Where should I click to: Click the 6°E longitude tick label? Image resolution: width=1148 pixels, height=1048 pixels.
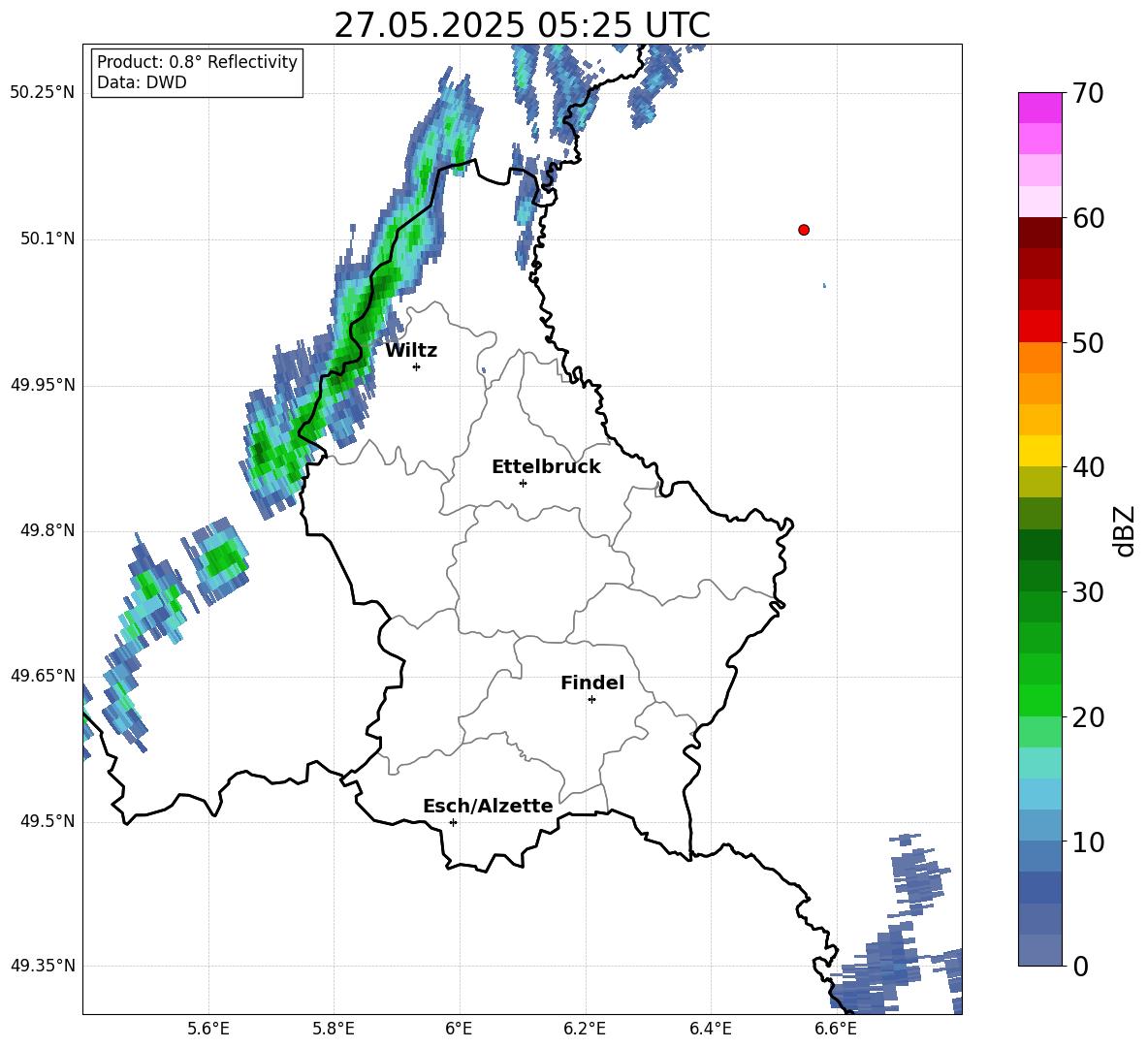click(459, 1029)
